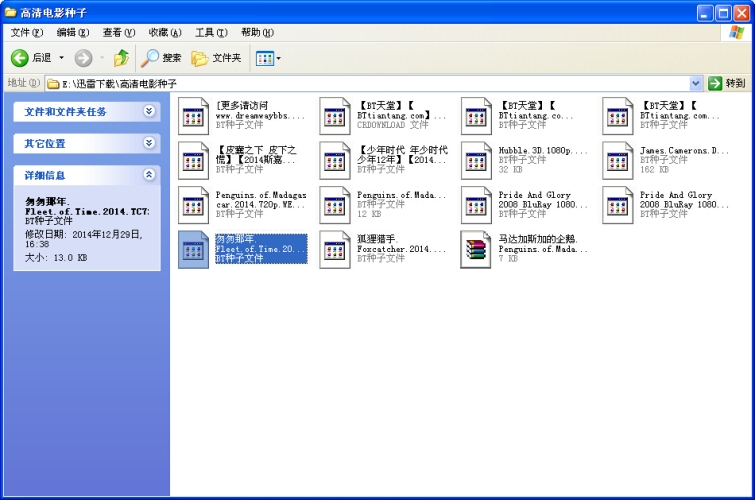
Task: Toggle the Folders pane button
Action: [x=216, y=58]
